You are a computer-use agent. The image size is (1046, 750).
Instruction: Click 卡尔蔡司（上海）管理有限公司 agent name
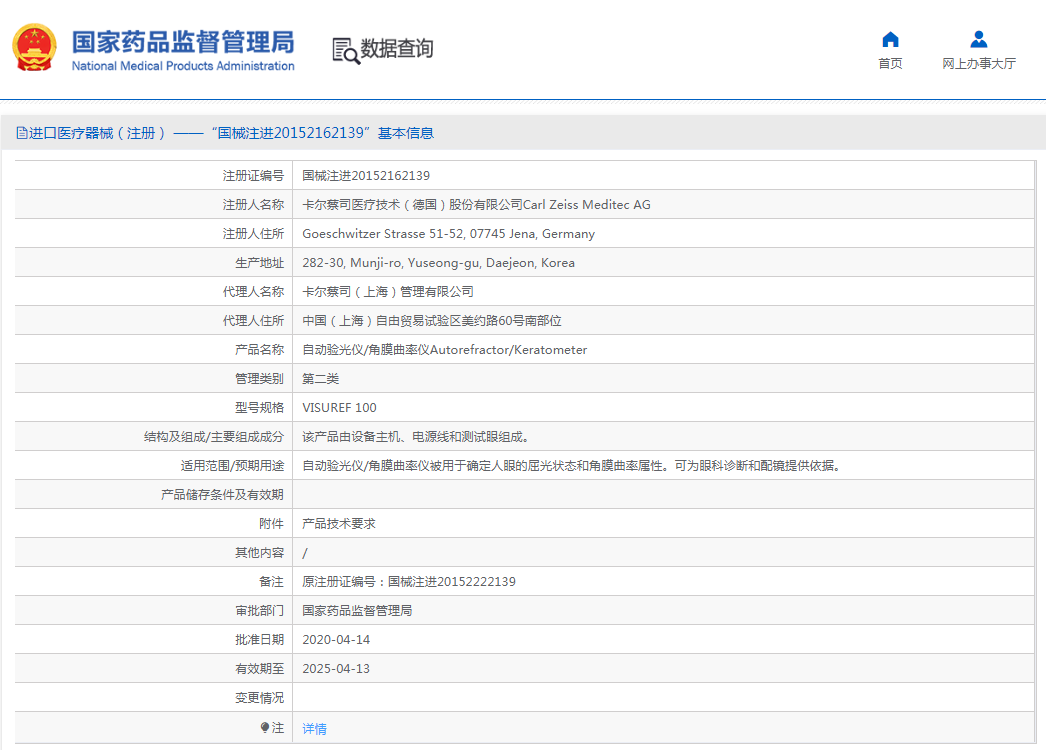pos(388,292)
